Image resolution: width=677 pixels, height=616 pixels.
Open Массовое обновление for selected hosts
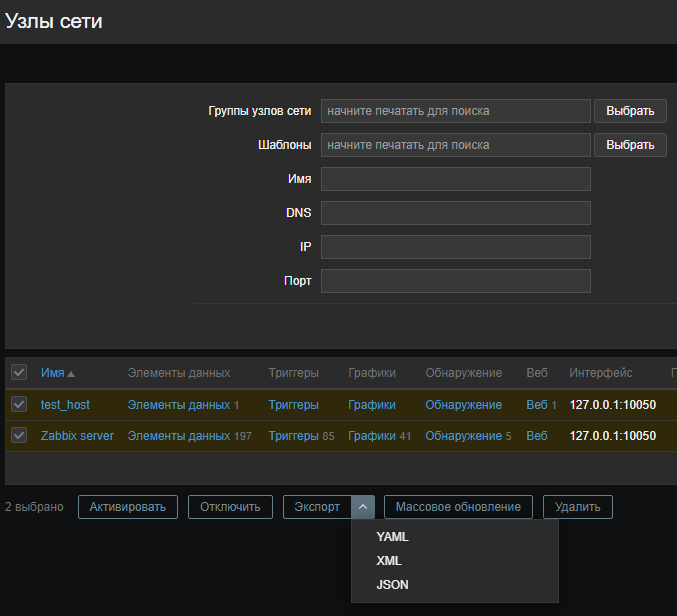click(x=458, y=507)
